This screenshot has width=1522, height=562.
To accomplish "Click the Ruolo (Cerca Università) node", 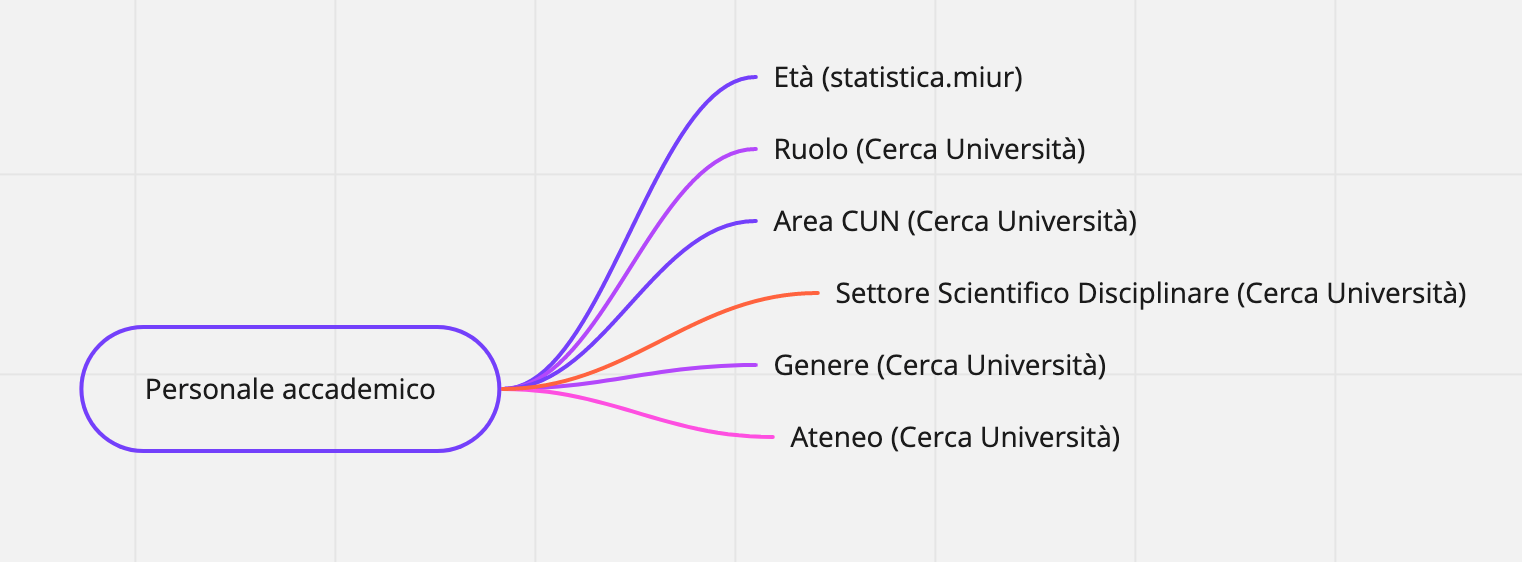I will point(929,150).
